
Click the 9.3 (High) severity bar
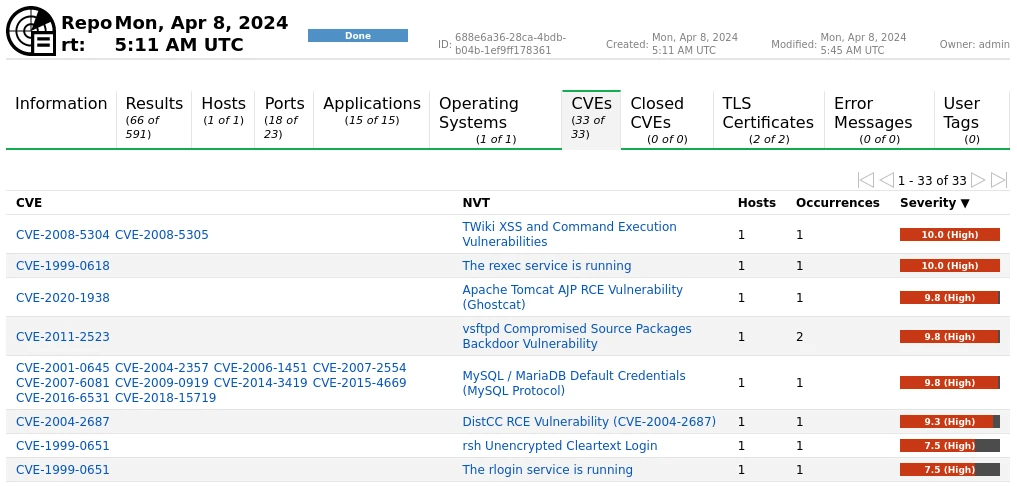tap(949, 422)
